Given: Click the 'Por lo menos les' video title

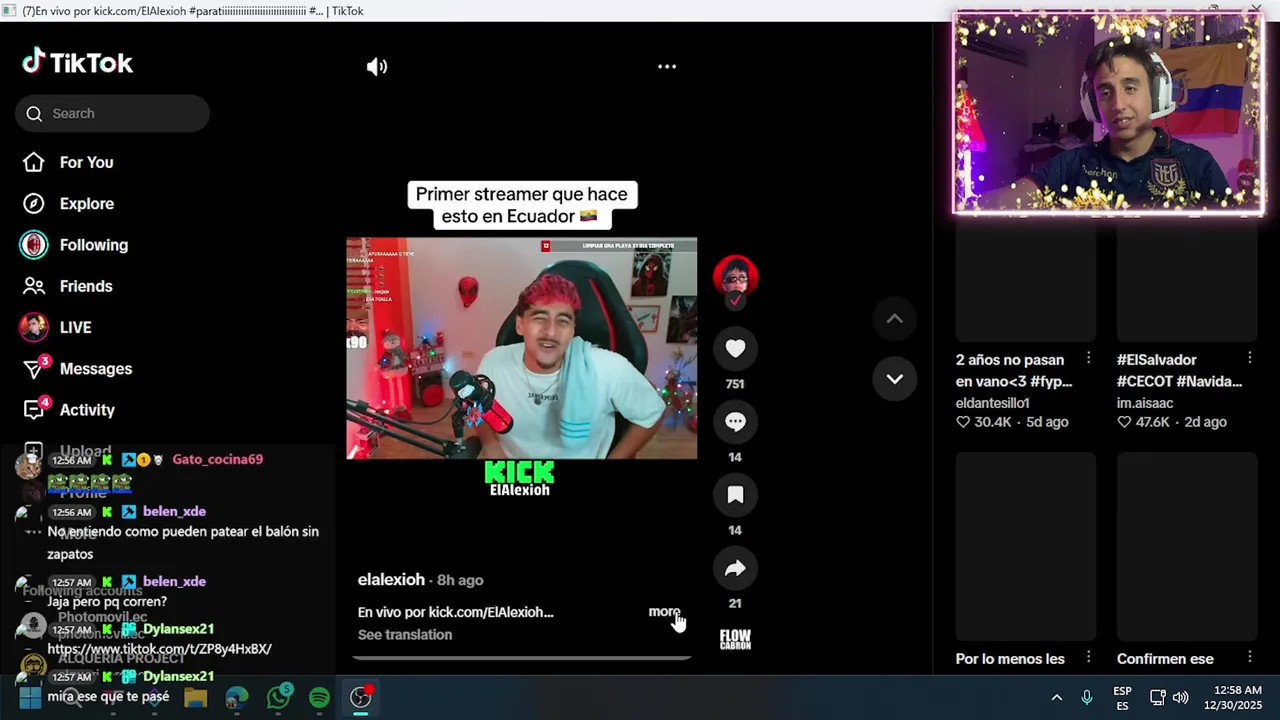Looking at the screenshot, I should pos(1010,659).
